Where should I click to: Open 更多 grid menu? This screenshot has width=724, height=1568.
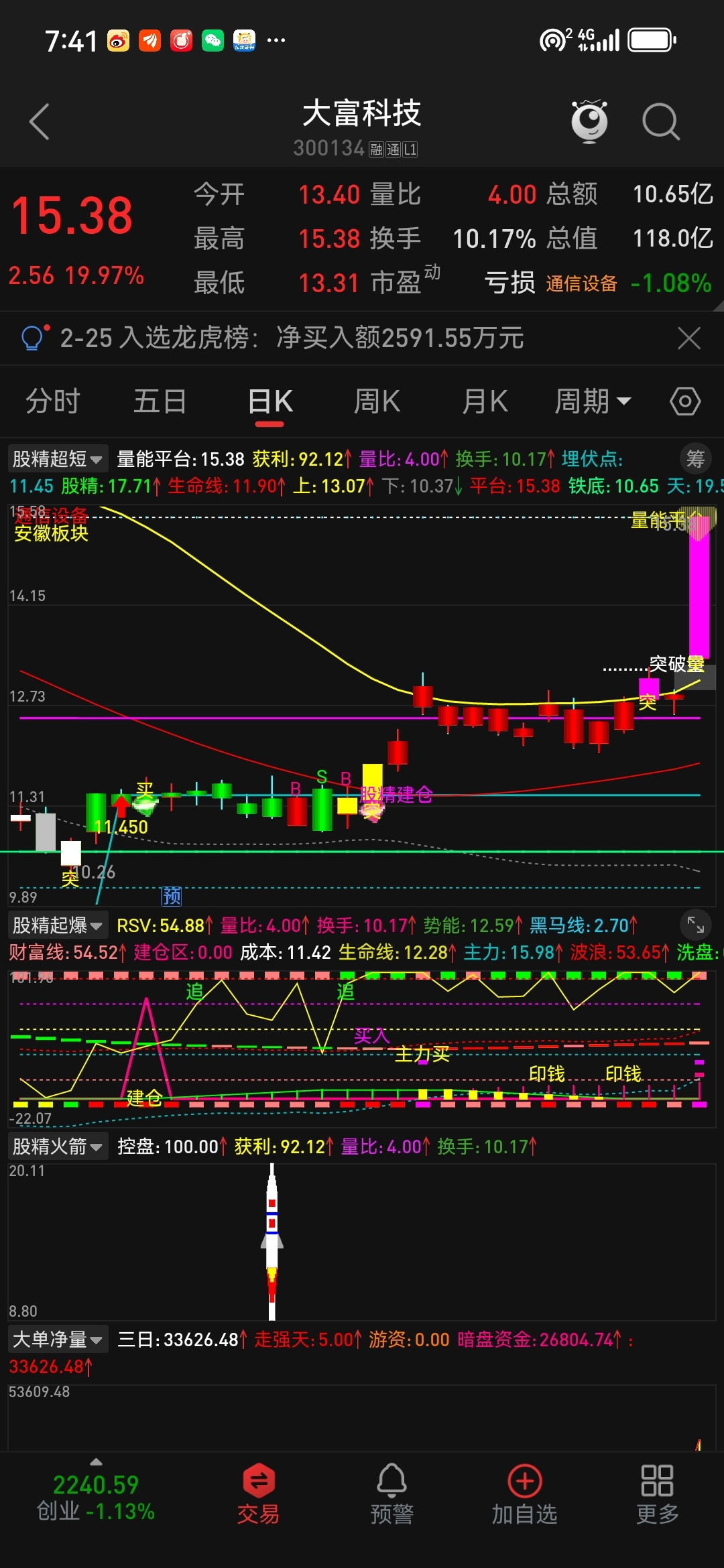click(657, 1494)
